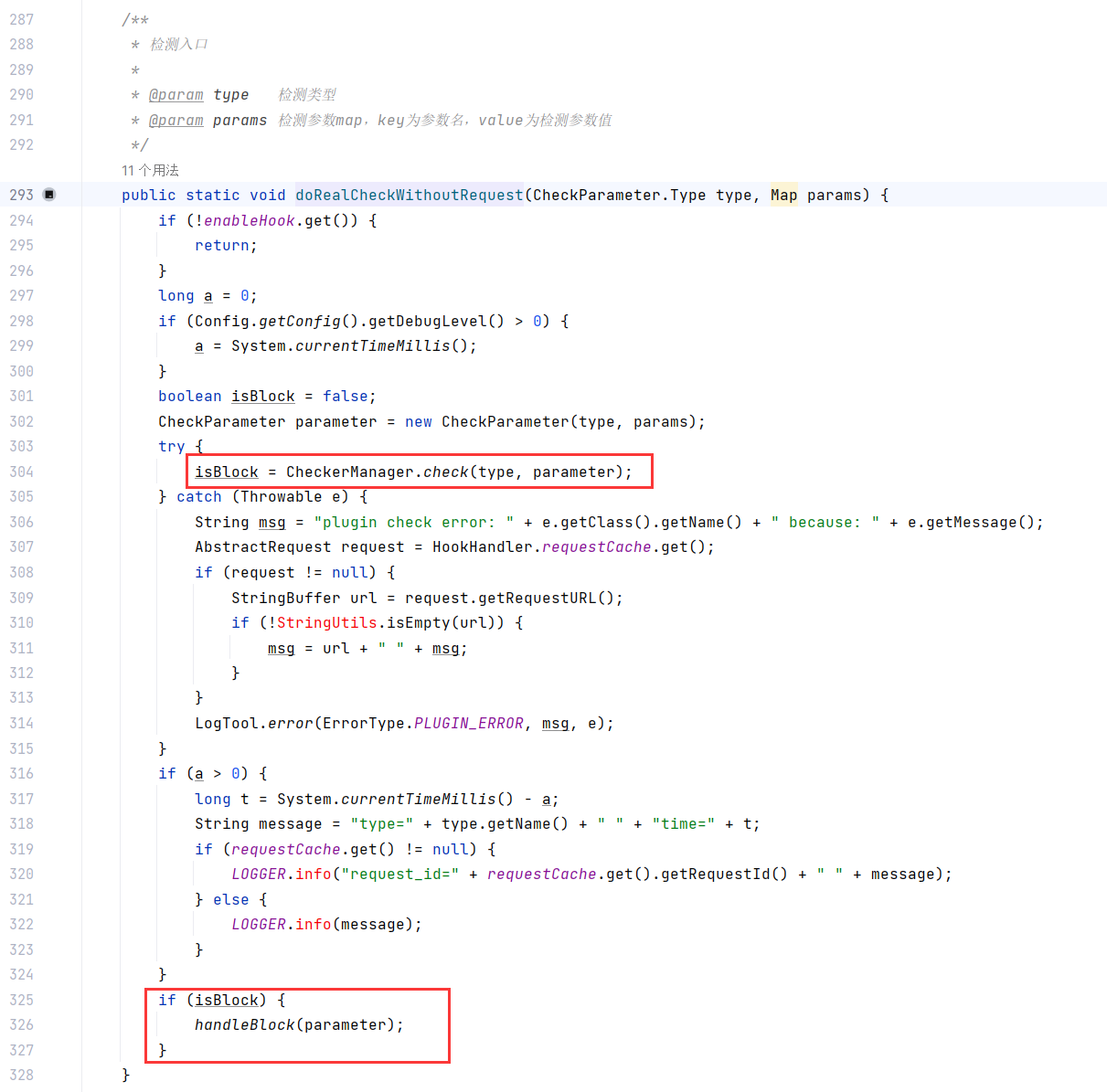Image resolution: width=1107 pixels, height=1092 pixels.
Task: Click line number 293 in the gutter
Action: (21, 195)
